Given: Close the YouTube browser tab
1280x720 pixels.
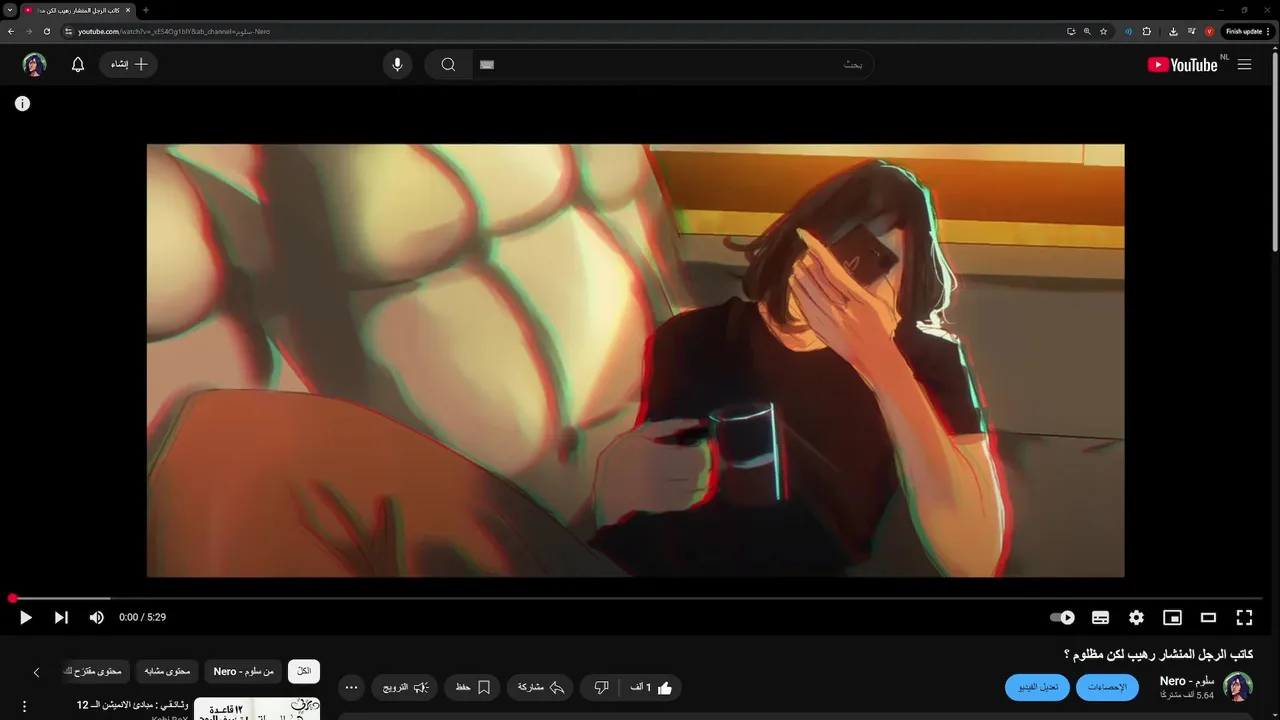Looking at the screenshot, I should (128, 10).
